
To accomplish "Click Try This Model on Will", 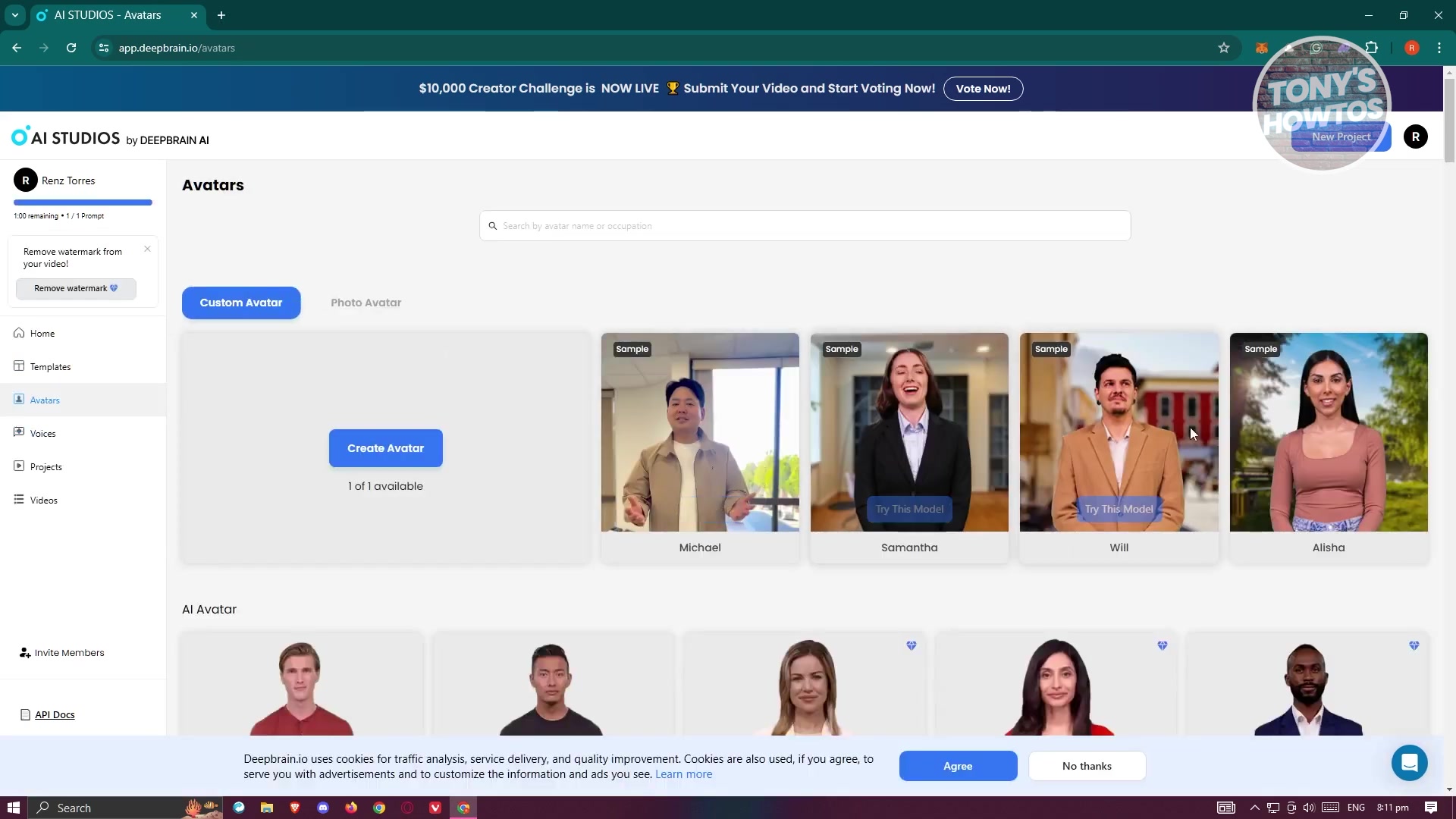I will [x=1119, y=509].
